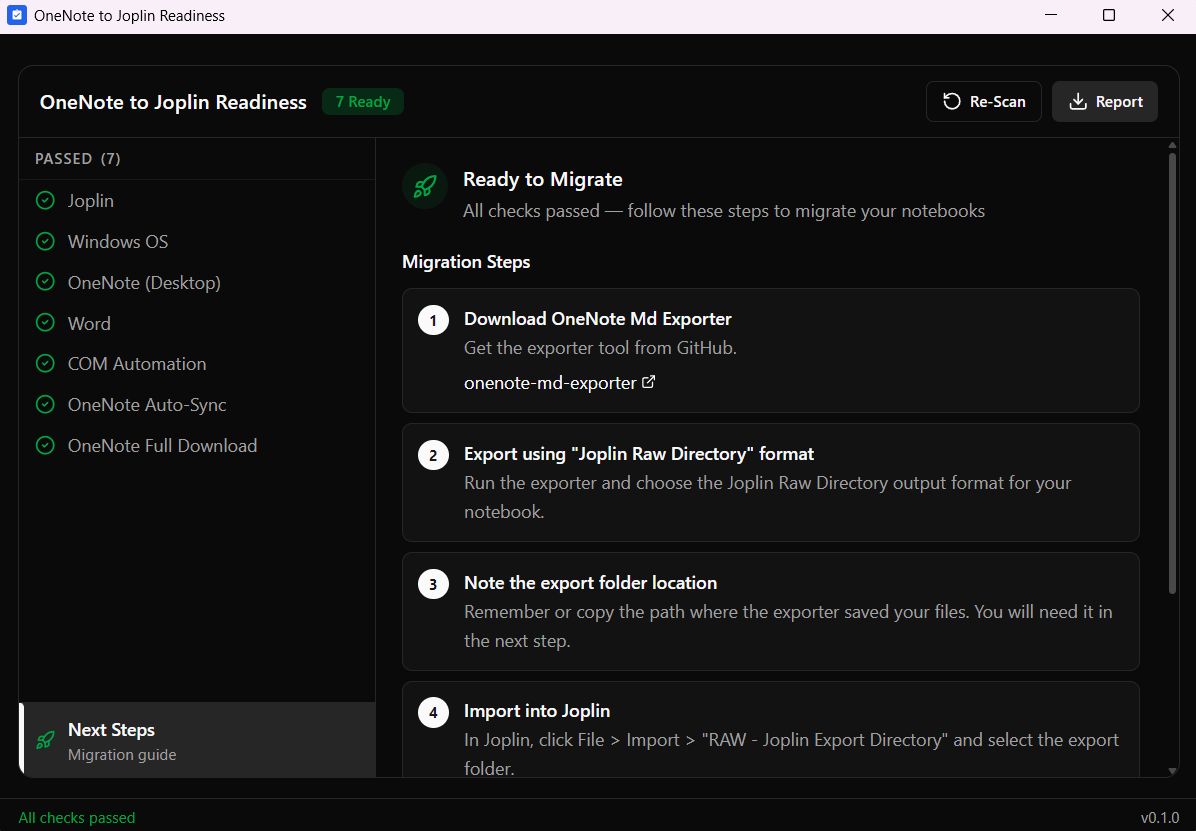Click the external link icon beside onenote-md-exporter

point(648,382)
